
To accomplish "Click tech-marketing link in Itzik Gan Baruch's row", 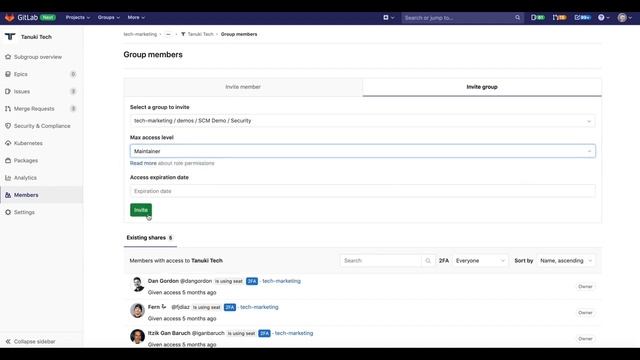I will (x=294, y=333).
